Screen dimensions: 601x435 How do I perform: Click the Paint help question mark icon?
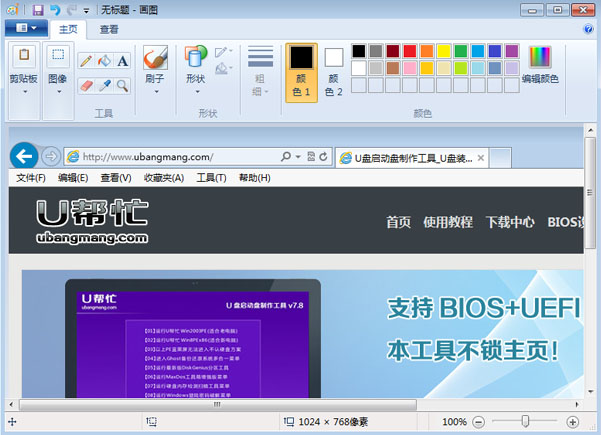[x=588, y=29]
